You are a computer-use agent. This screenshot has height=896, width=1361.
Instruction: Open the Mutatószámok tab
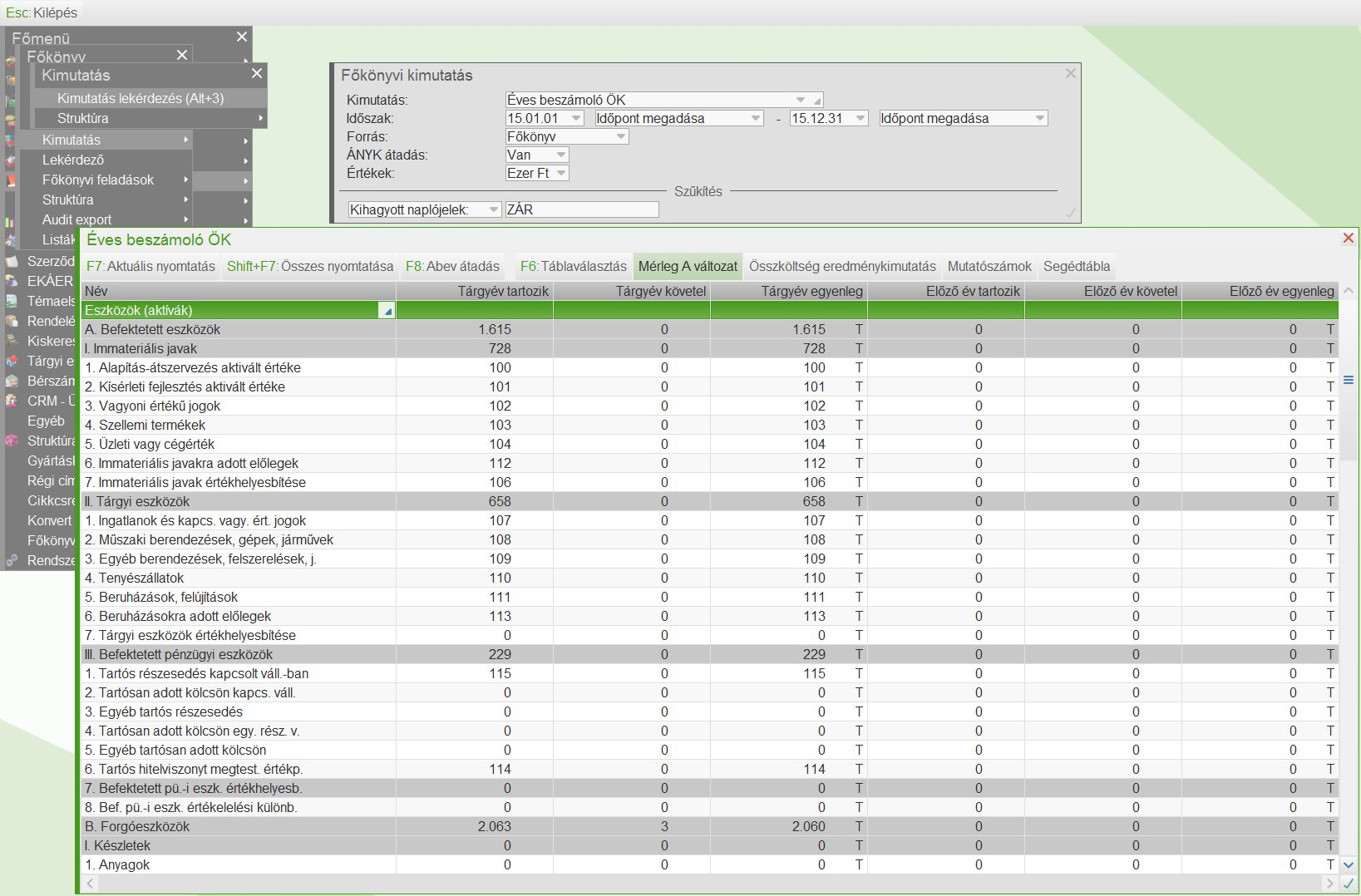[989, 267]
